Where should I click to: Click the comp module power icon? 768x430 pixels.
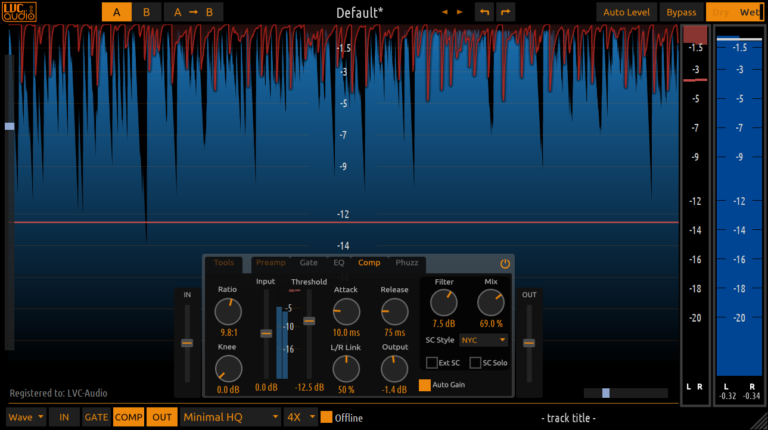pyautogui.click(x=505, y=264)
